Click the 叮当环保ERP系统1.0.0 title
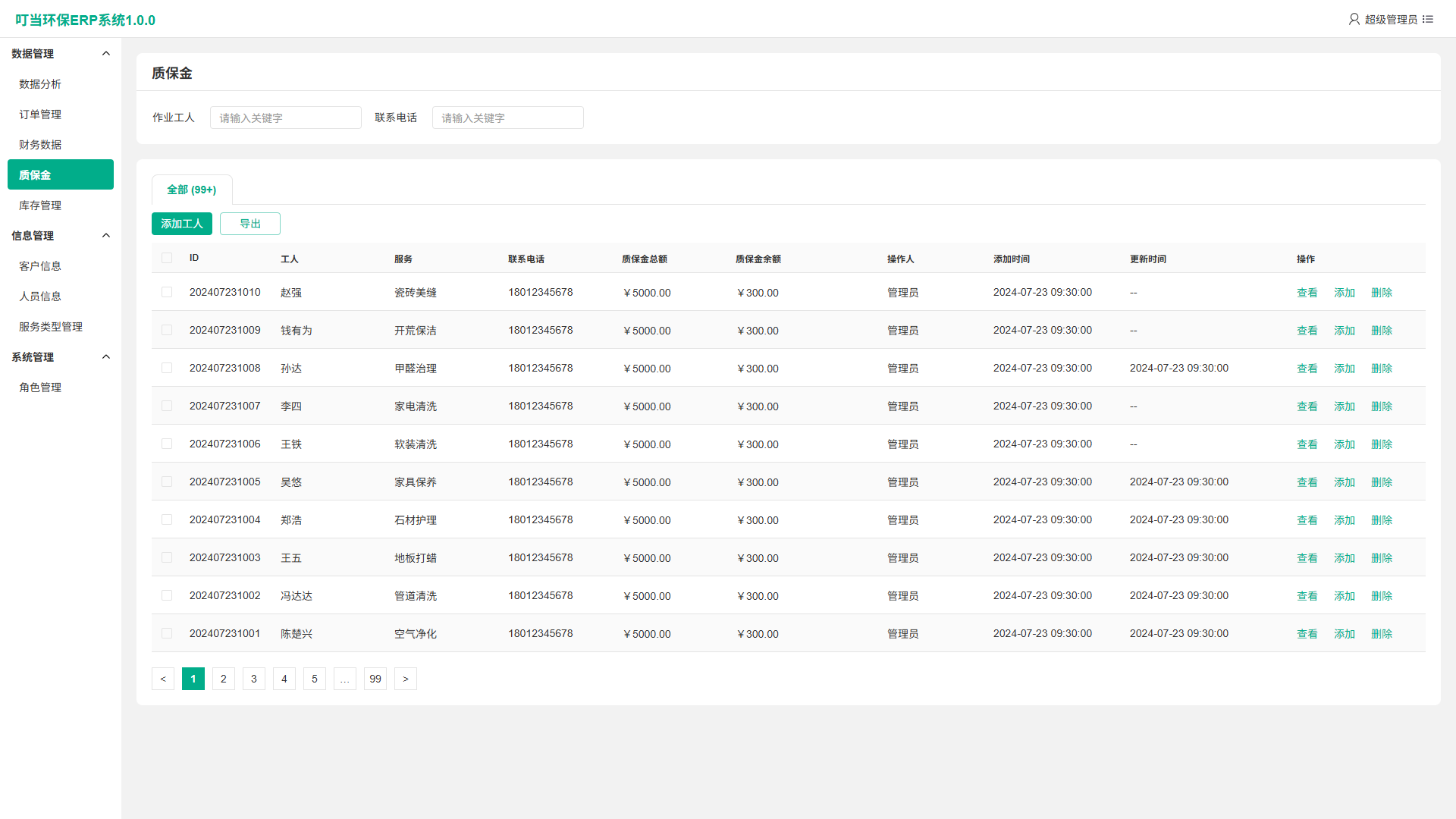Screen dimensions: 1456x819 click(85, 20)
